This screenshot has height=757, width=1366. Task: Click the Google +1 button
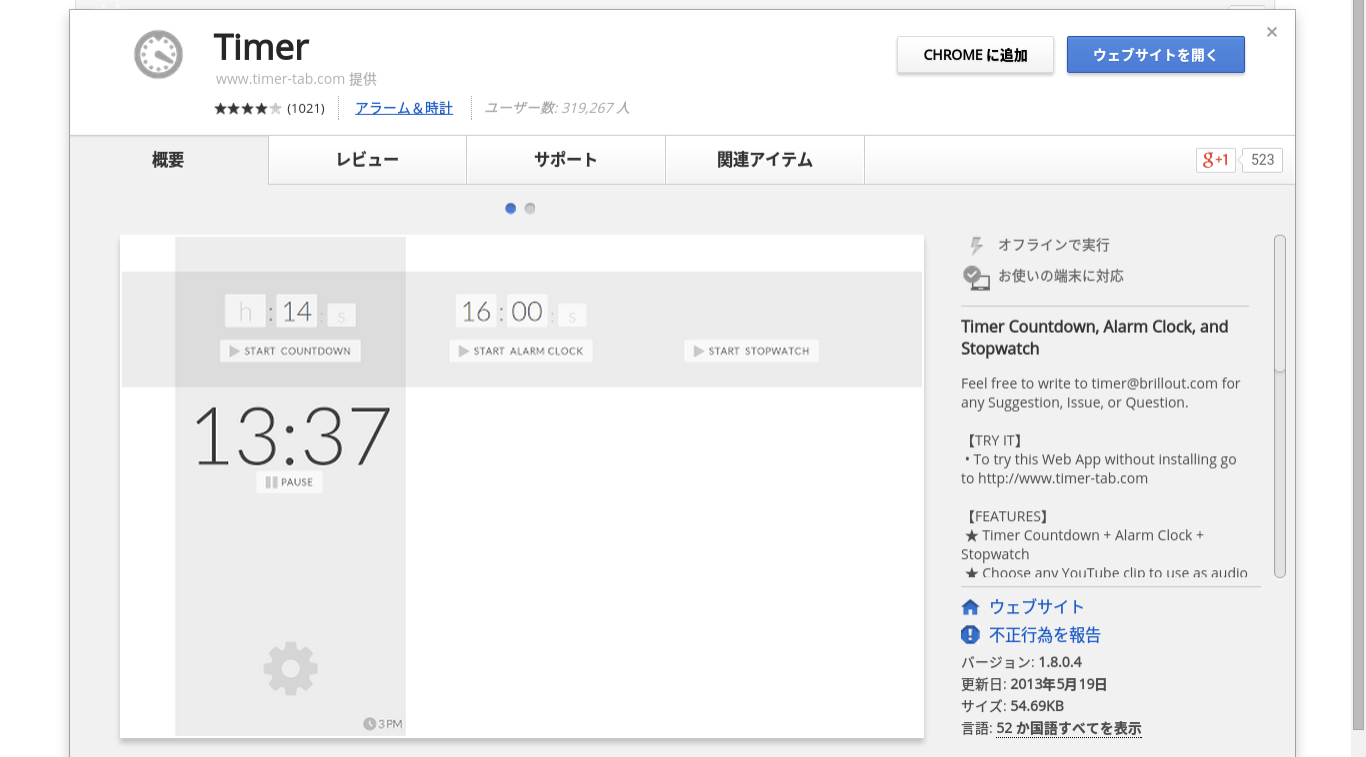click(1215, 160)
